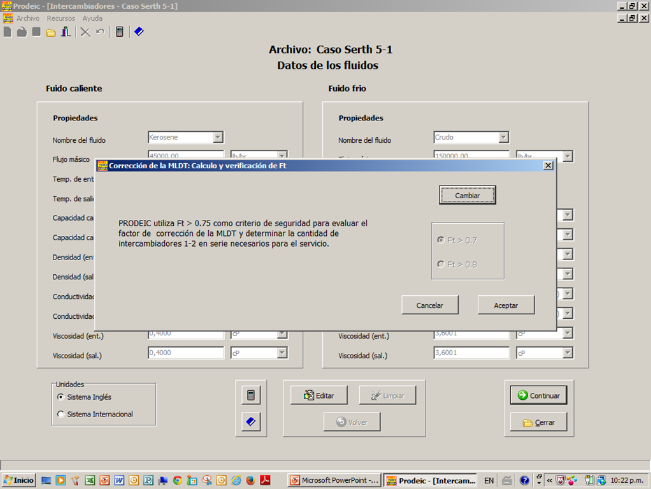Open the hot fluid name dropdown (Kerosene)
The width and height of the screenshot is (651, 489).
tap(218, 137)
